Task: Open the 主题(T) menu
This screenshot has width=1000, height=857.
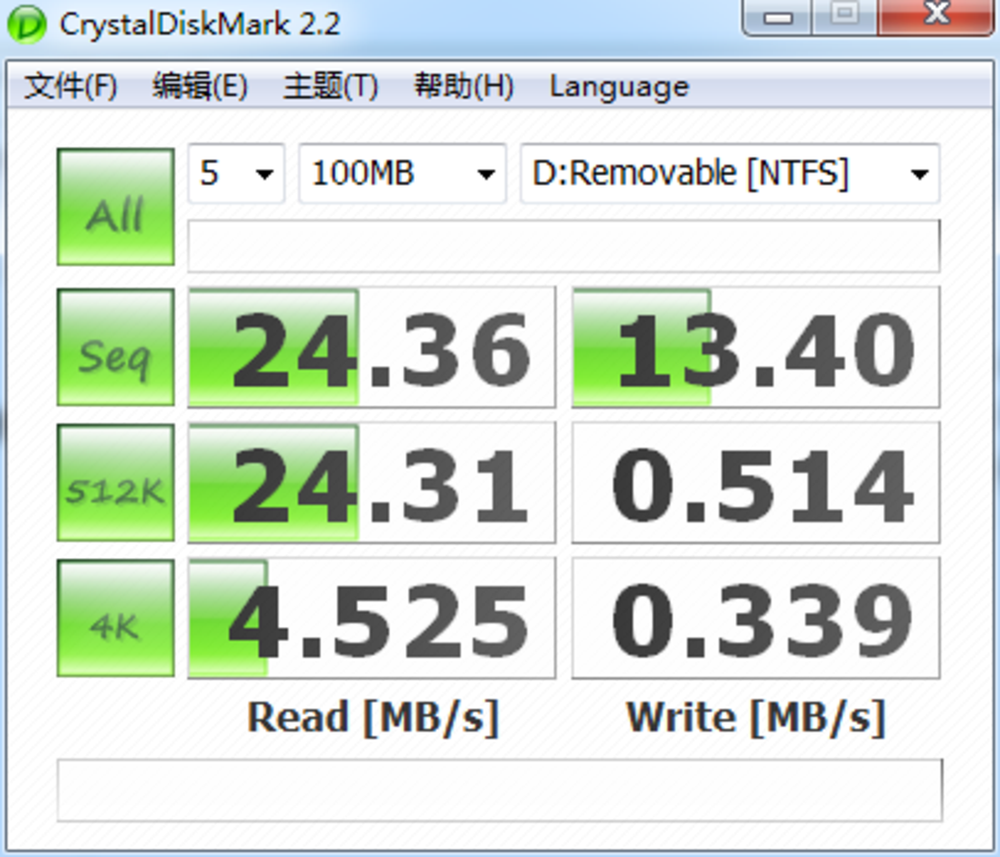Action: (330, 86)
